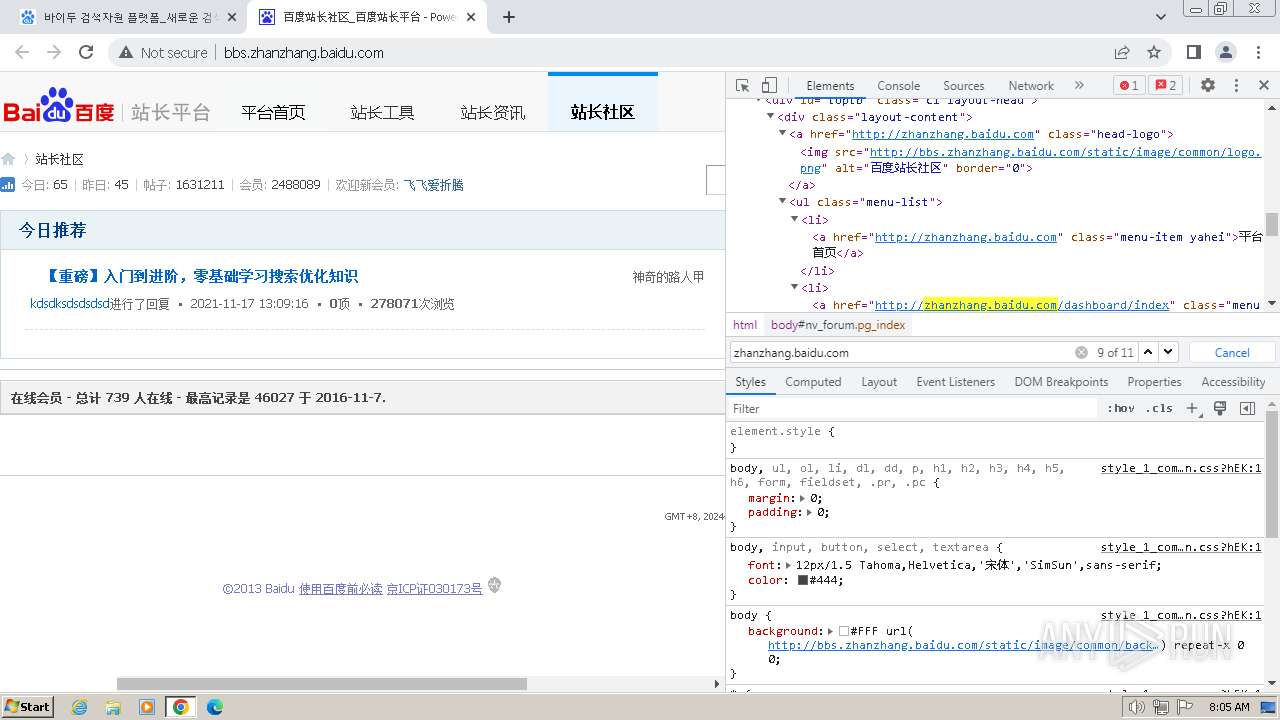
Task: Collapse the div layout-content node
Action: click(771, 117)
